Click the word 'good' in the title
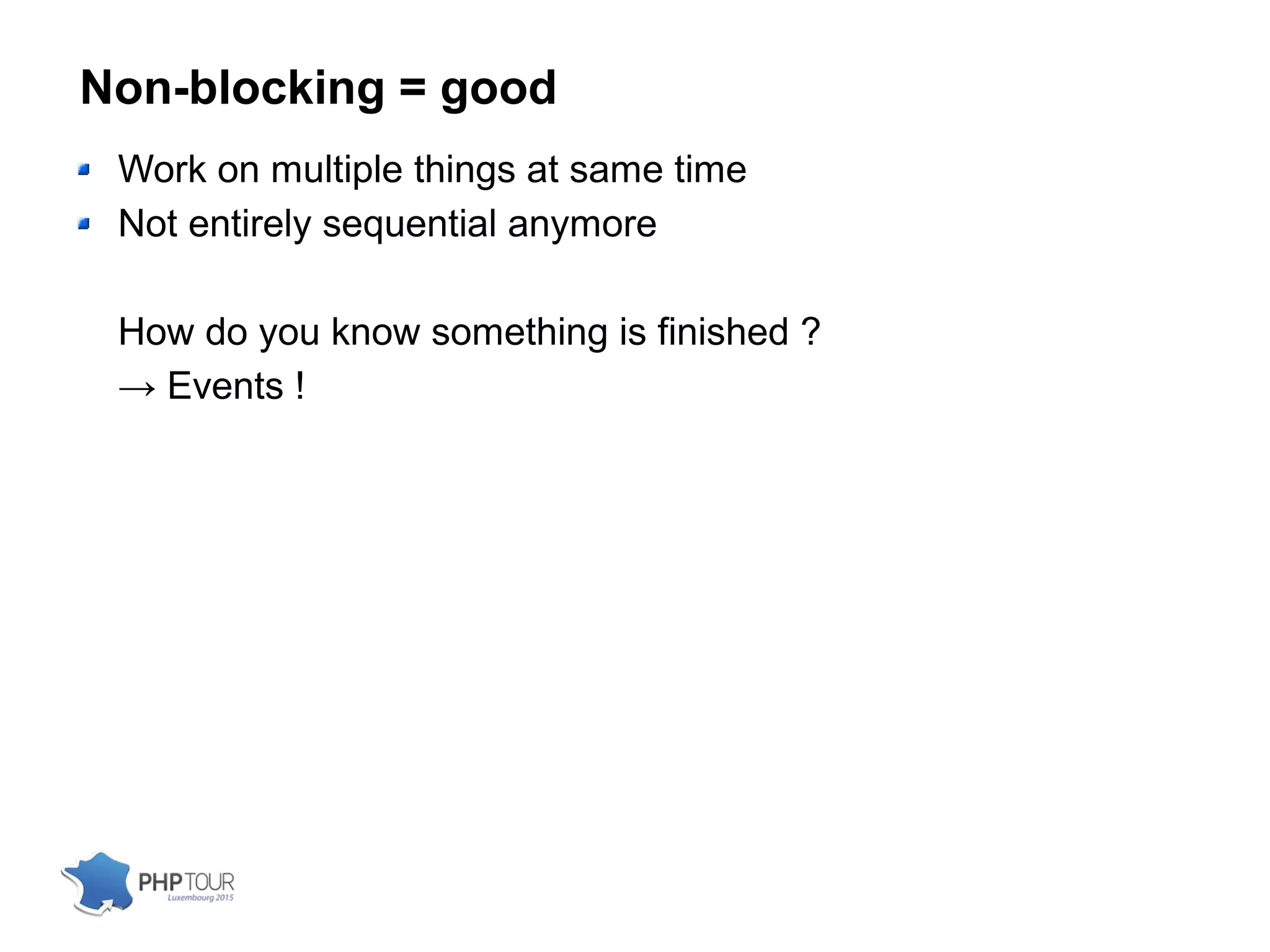 498,89
